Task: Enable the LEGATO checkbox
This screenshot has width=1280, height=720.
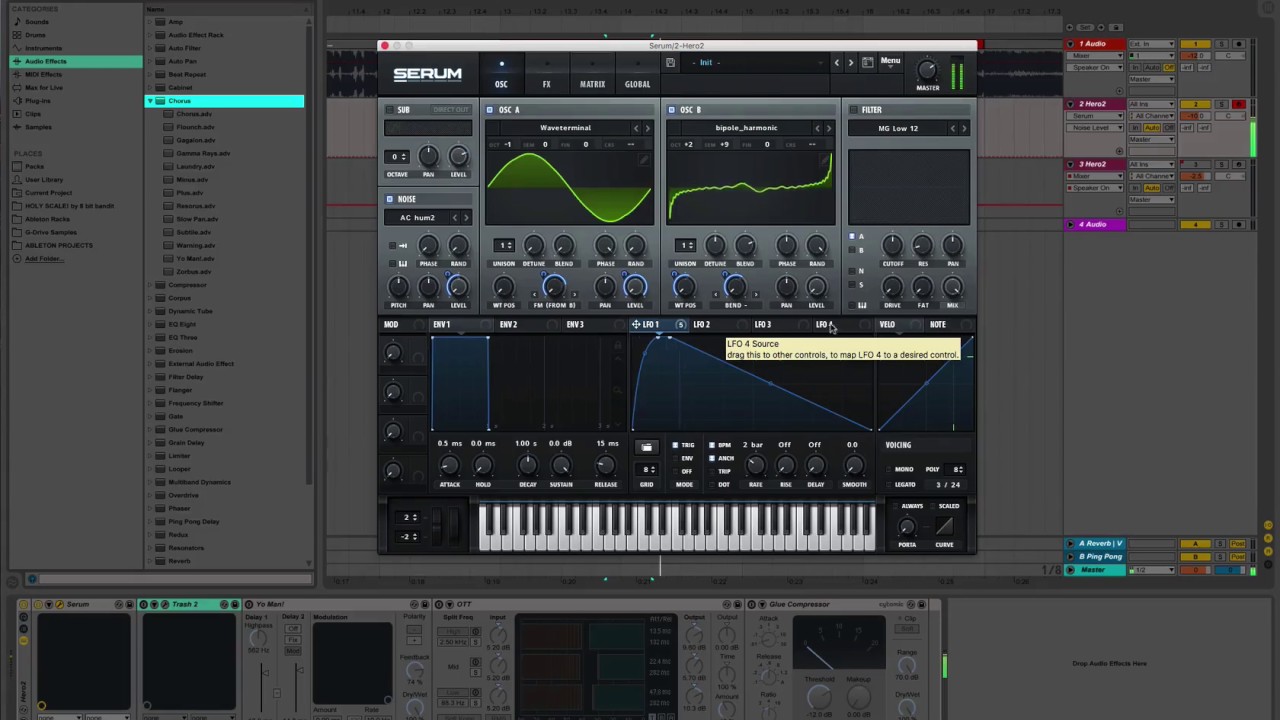Action: pyautogui.click(x=888, y=484)
